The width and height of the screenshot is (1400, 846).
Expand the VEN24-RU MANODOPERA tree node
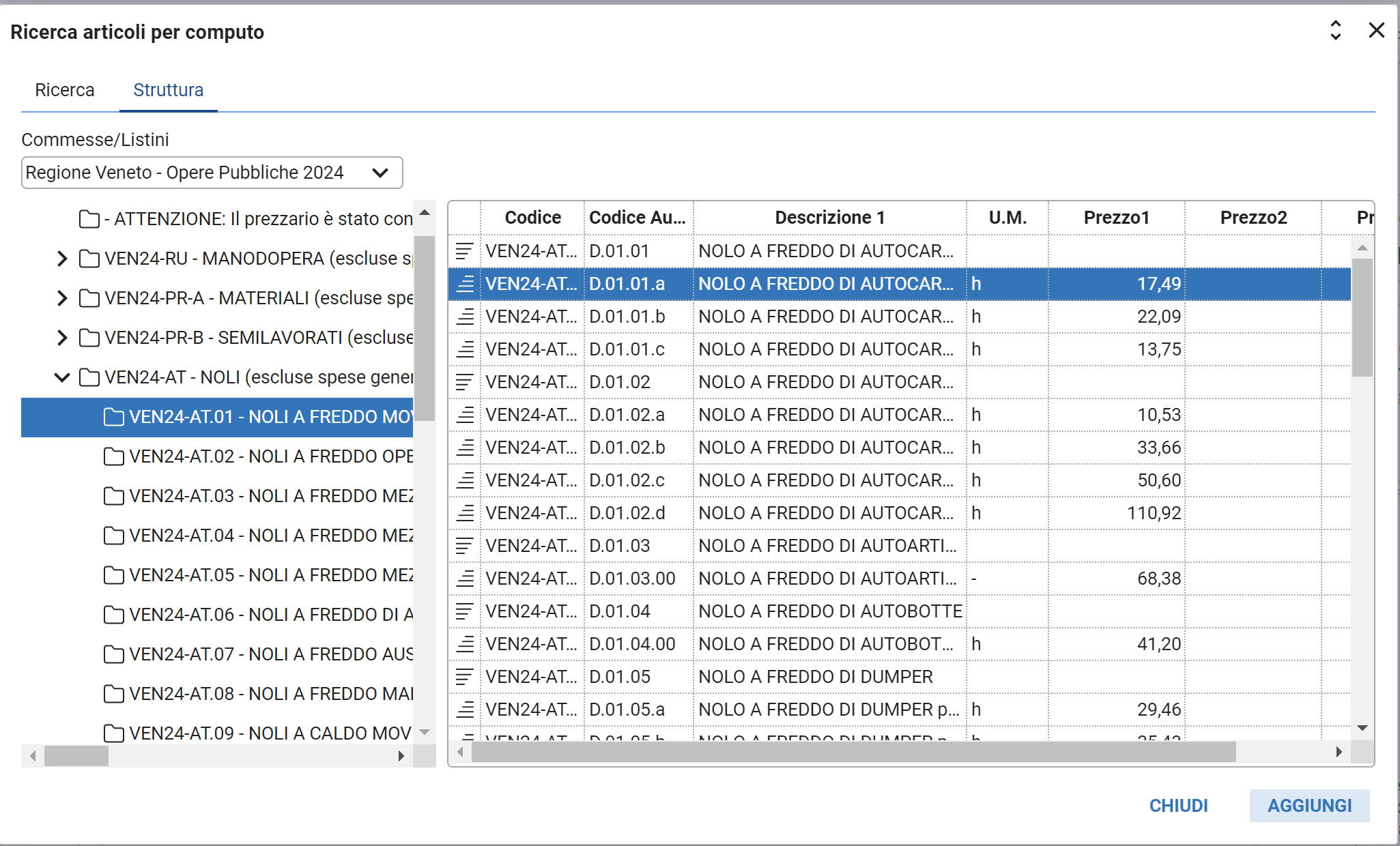[62, 259]
